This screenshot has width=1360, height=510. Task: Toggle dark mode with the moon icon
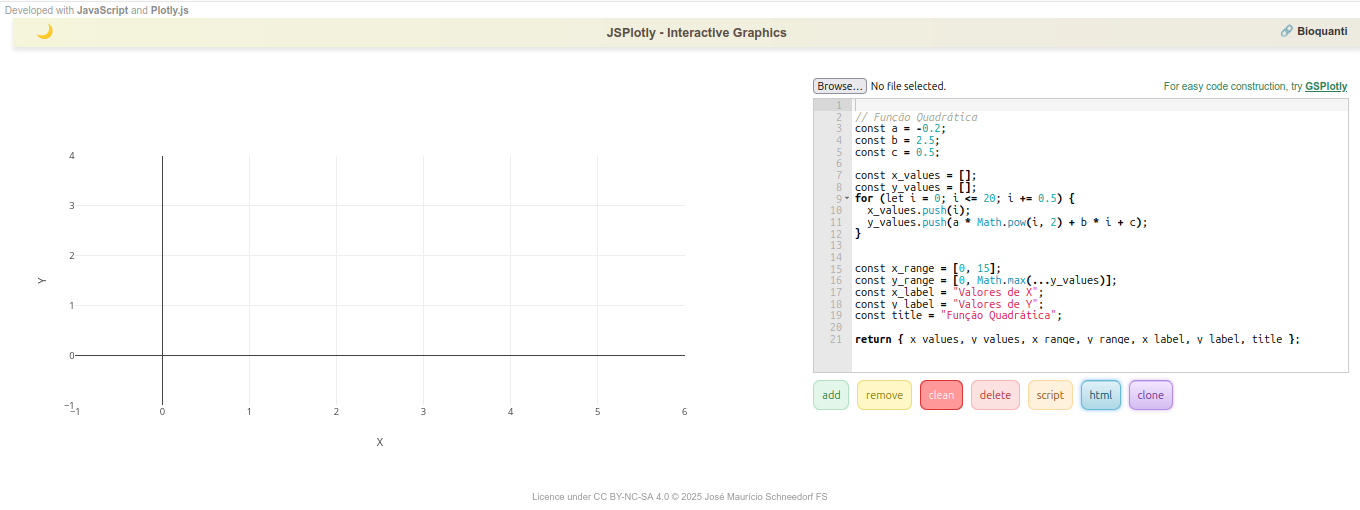tap(44, 32)
